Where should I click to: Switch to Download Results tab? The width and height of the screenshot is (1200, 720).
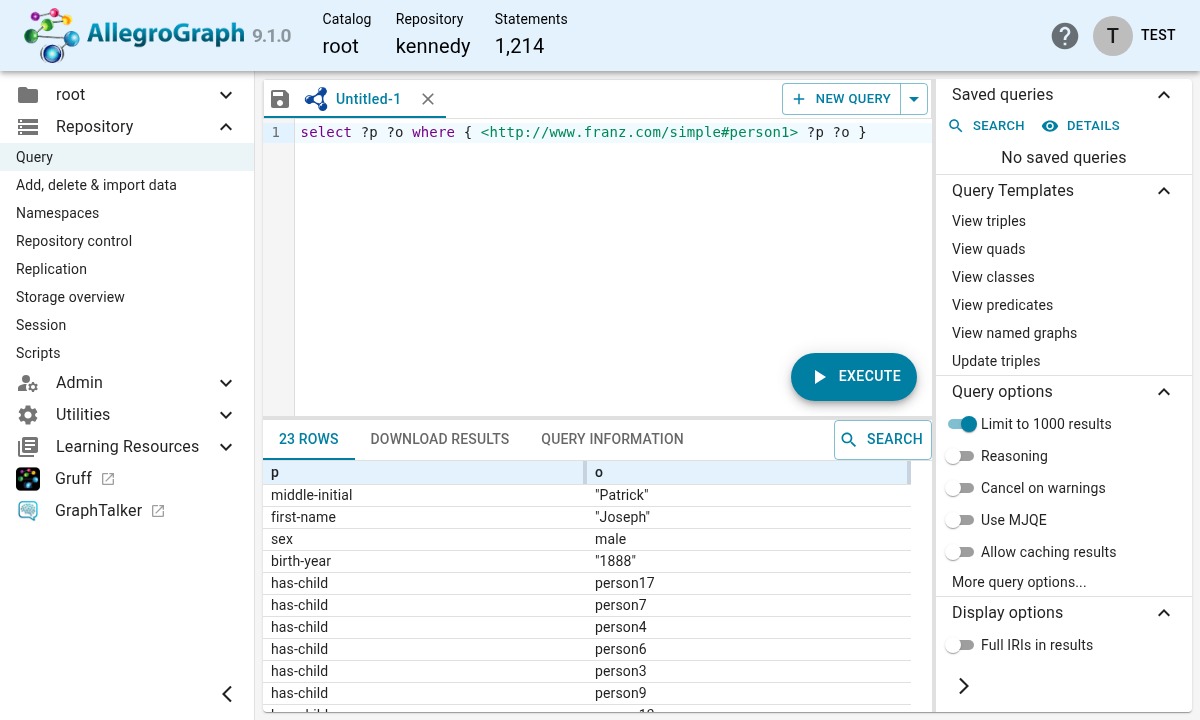(x=440, y=439)
